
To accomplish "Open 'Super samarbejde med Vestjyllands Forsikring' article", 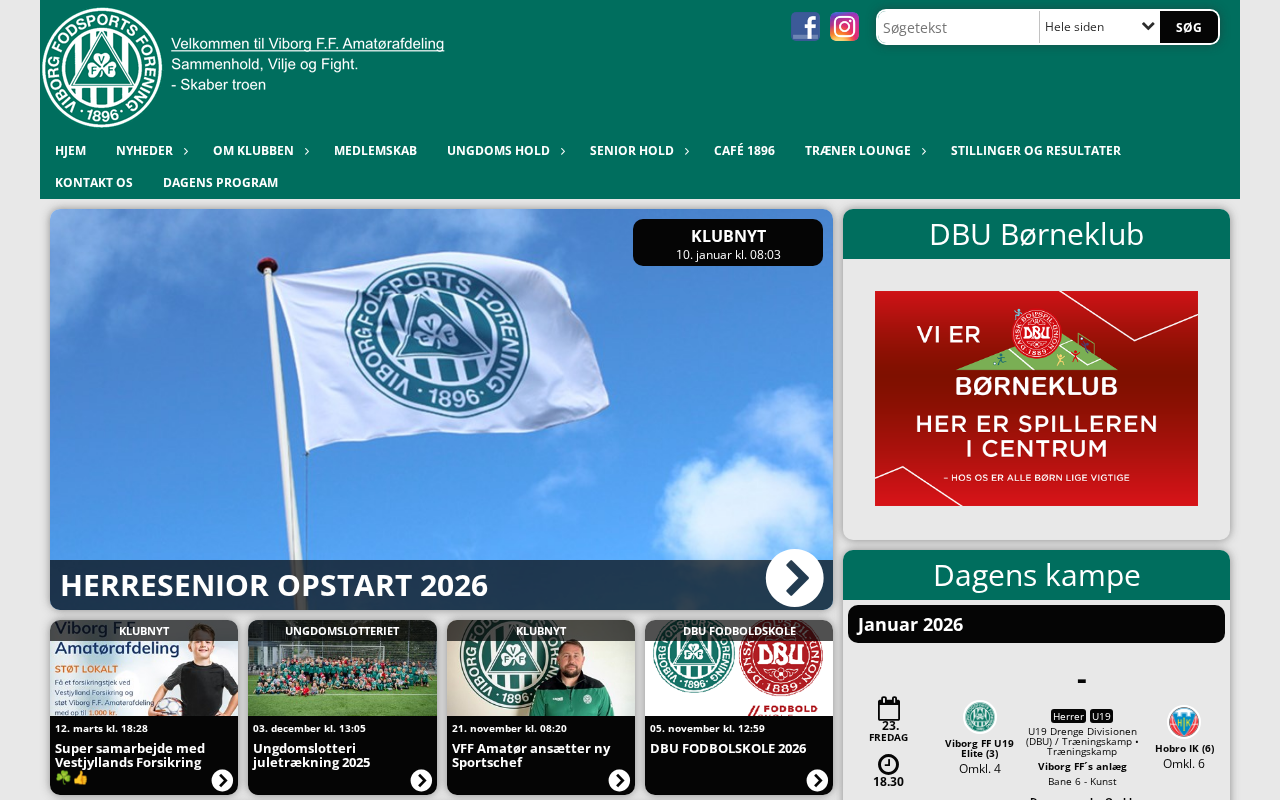I will (x=130, y=762).
